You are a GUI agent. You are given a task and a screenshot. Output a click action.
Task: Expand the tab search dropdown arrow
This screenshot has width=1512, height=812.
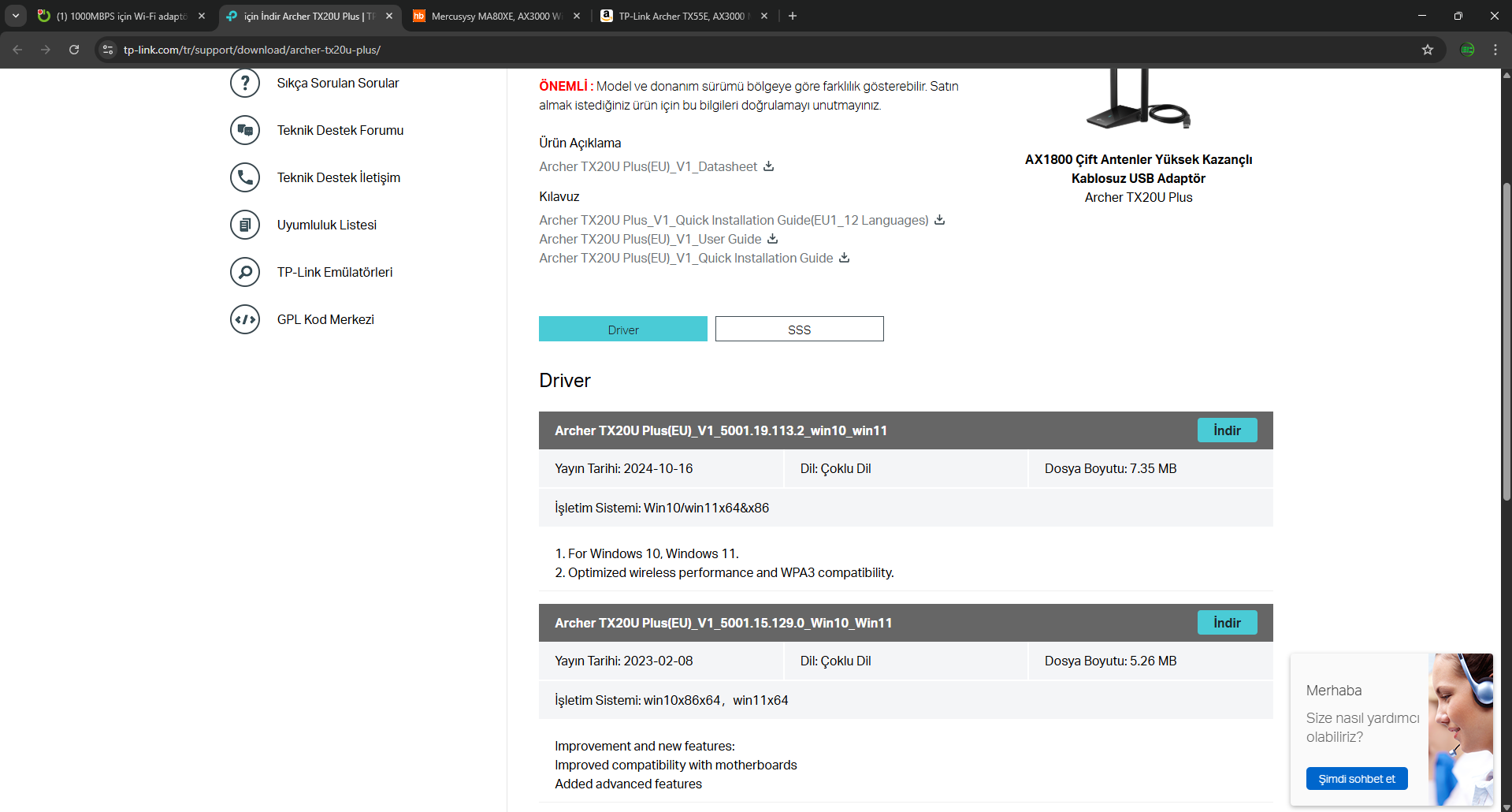pos(16,16)
